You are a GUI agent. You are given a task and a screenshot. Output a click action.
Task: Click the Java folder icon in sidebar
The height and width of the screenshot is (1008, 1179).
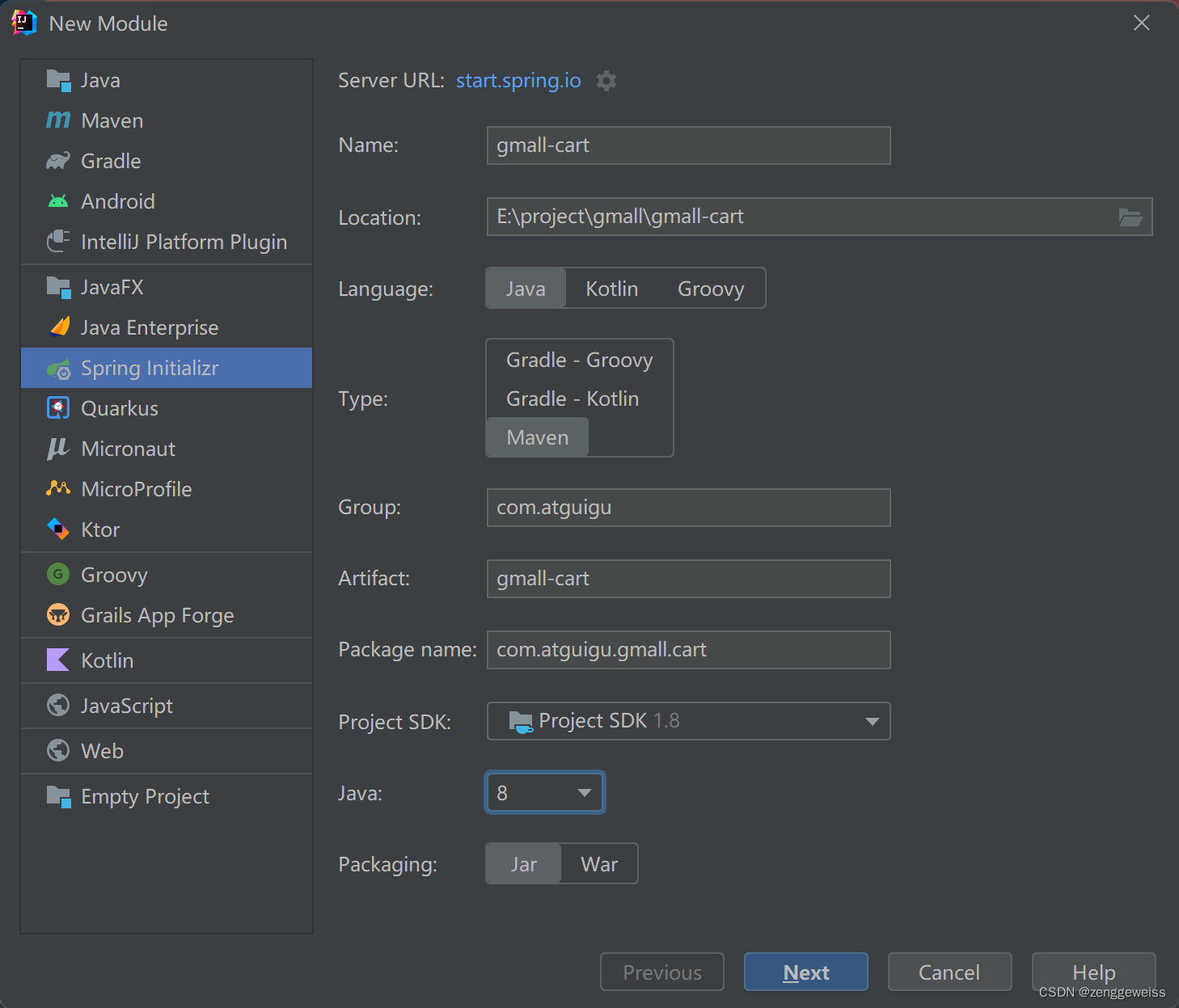tap(58, 80)
